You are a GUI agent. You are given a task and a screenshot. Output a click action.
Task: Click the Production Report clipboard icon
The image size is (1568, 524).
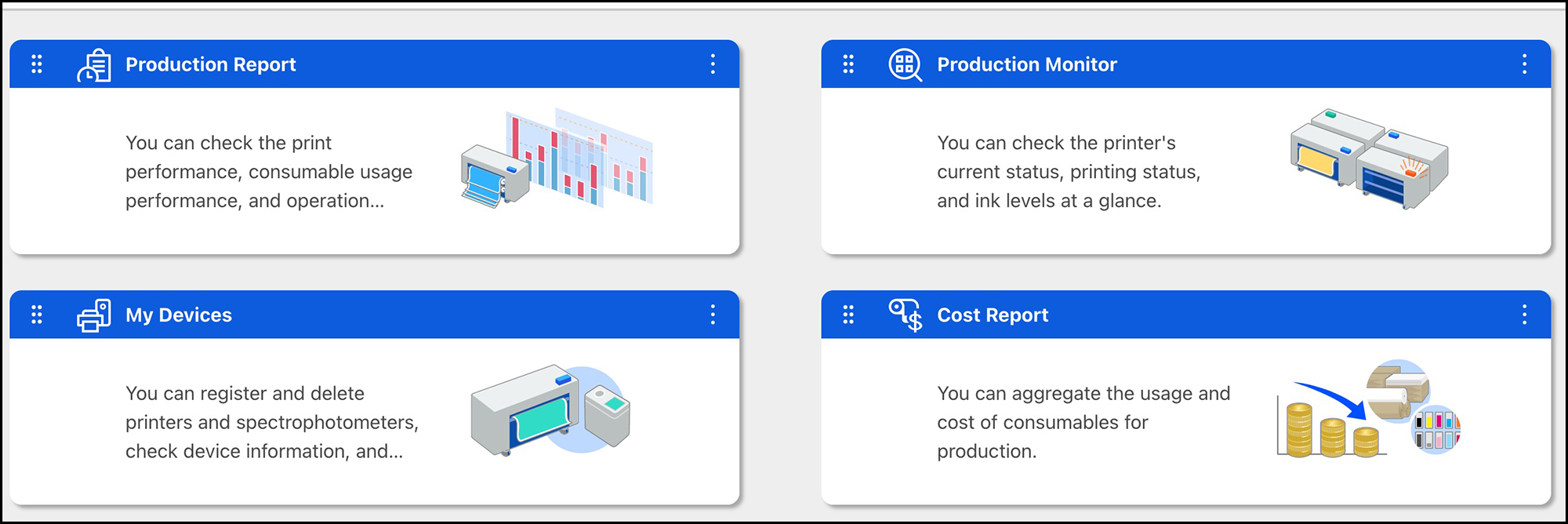(x=94, y=64)
